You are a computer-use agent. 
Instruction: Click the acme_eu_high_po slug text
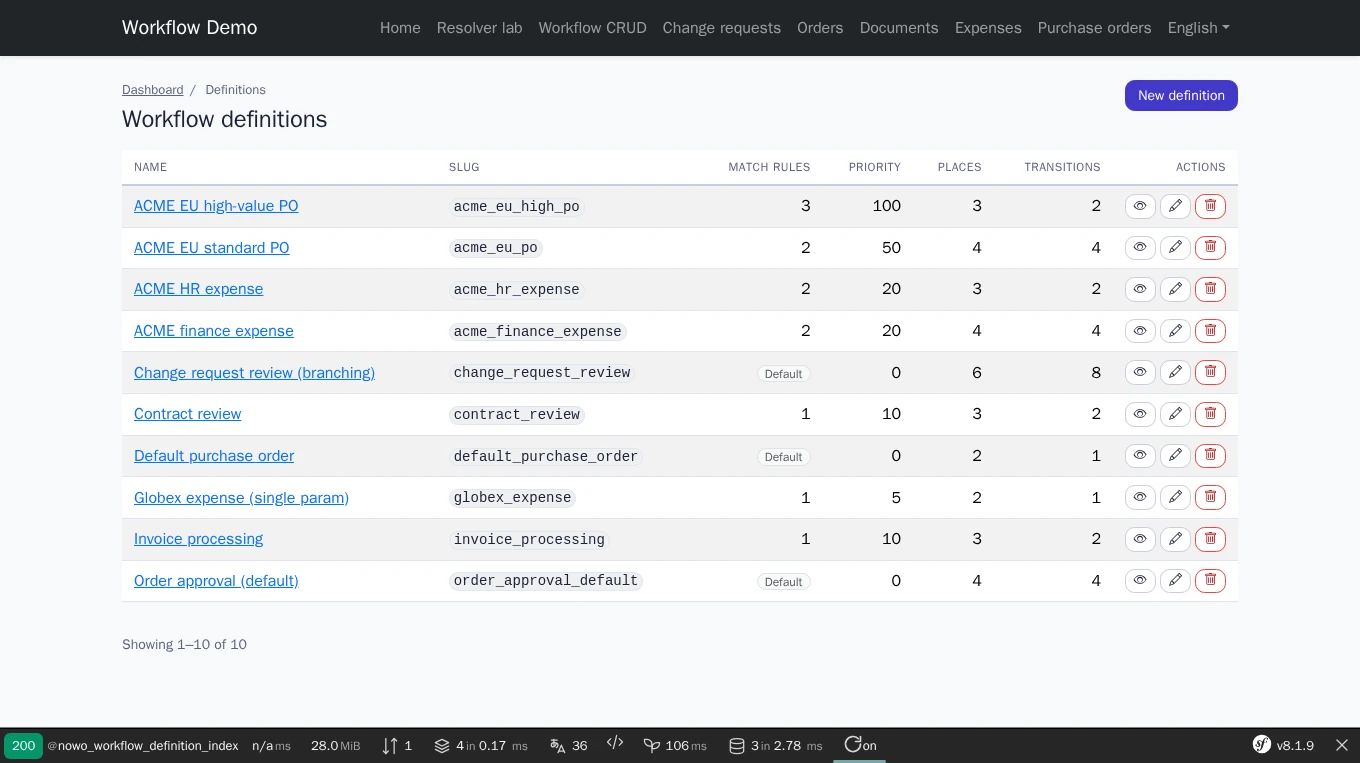point(516,206)
